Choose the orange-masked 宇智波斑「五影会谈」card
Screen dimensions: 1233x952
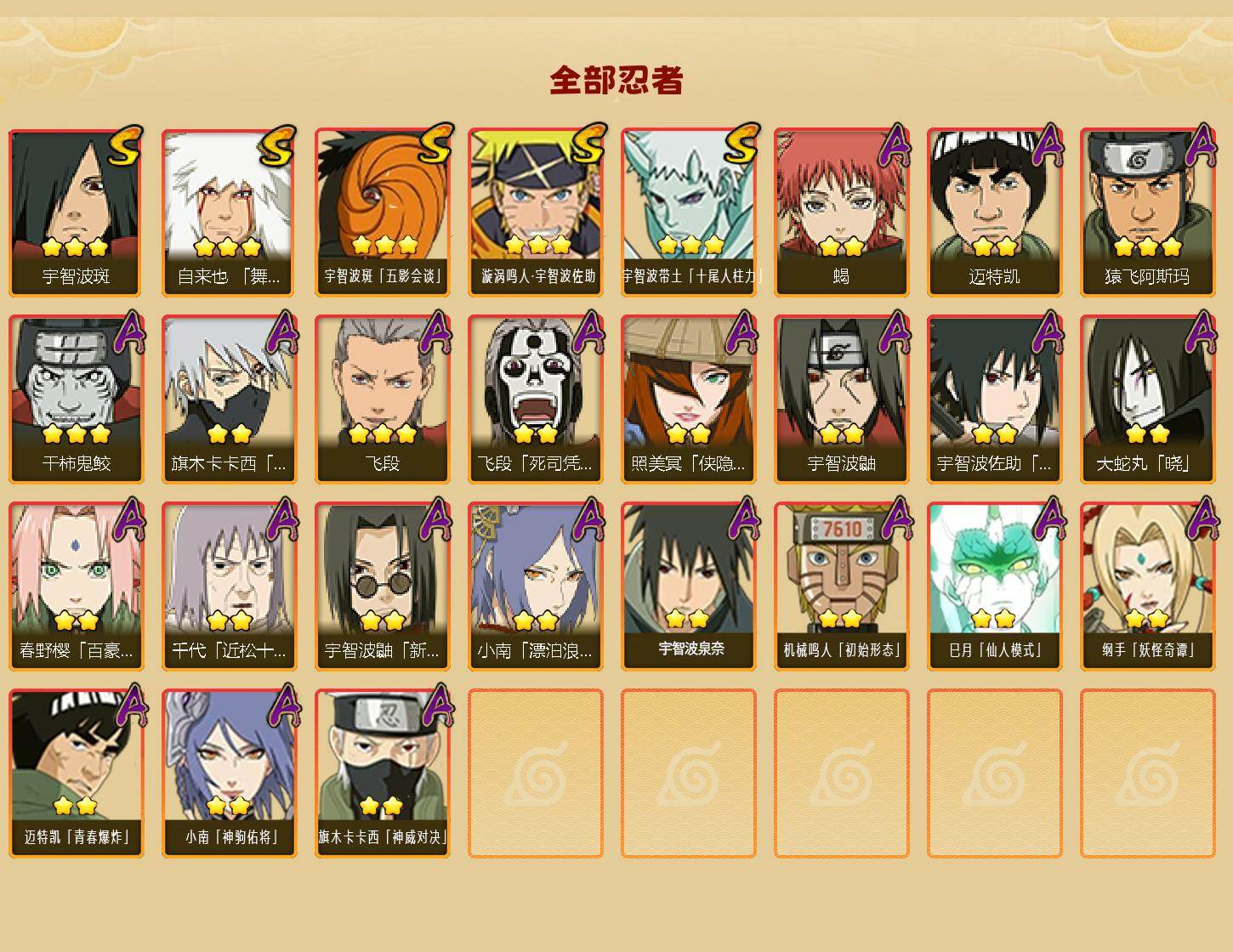(x=383, y=213)
